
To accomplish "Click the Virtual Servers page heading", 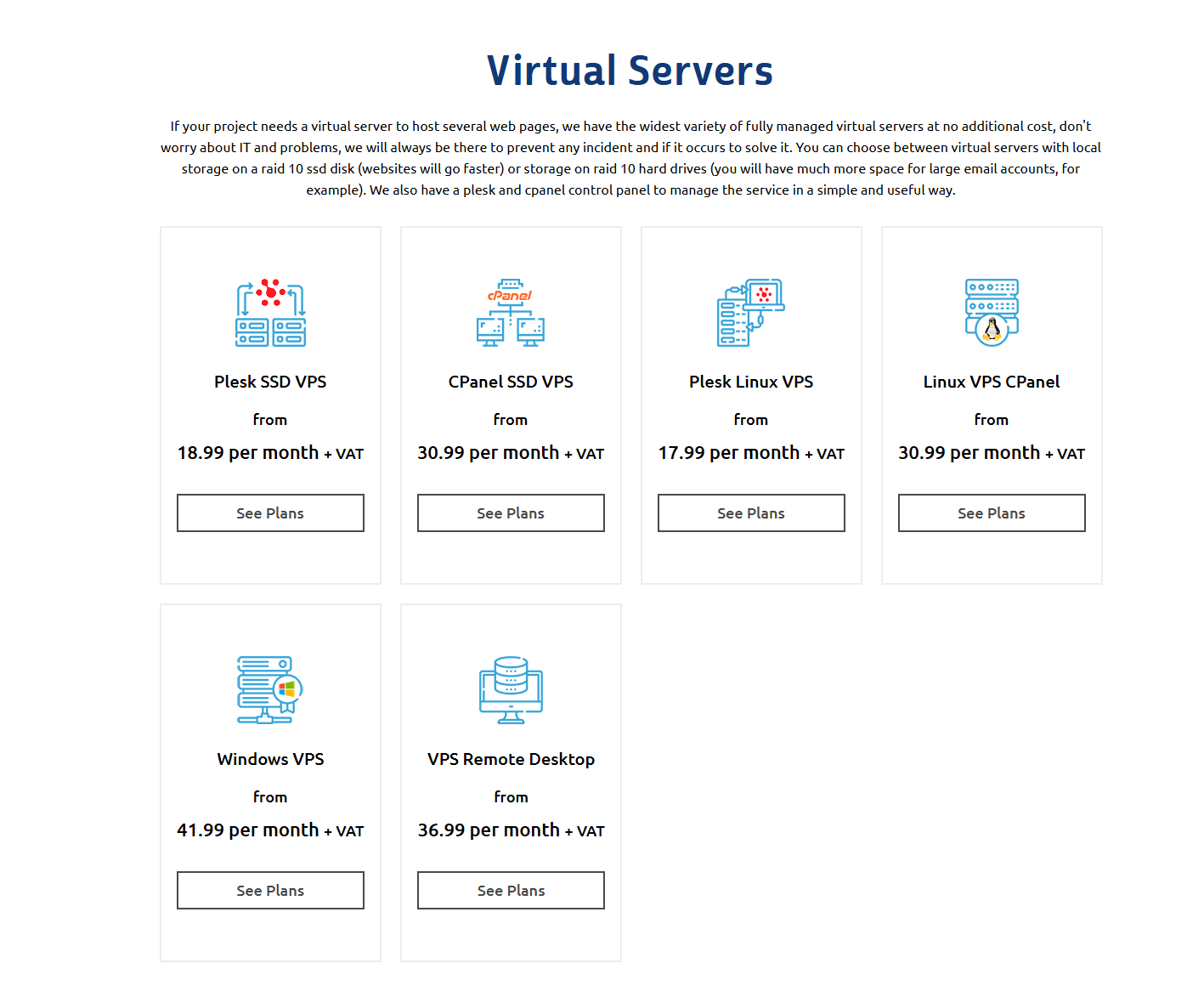I will (630, 71).
